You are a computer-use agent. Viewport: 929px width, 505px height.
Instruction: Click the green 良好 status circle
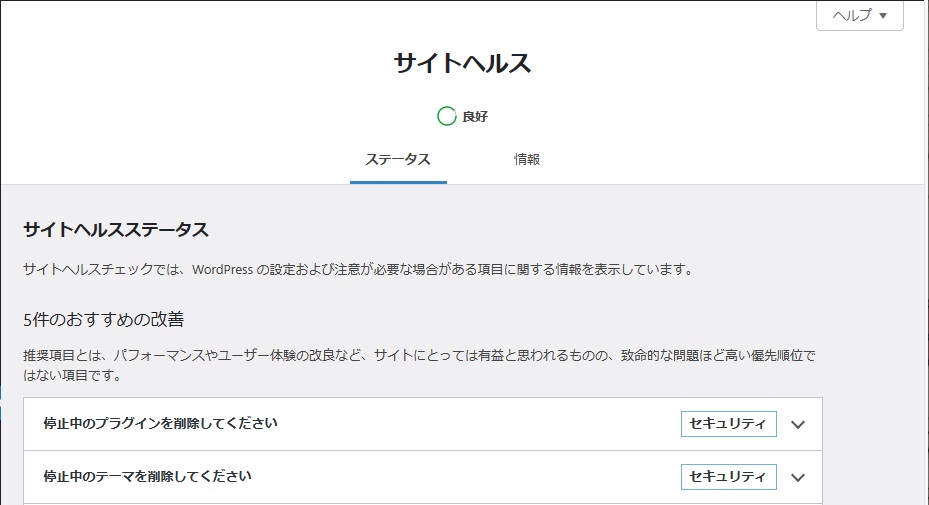(447, 116)
